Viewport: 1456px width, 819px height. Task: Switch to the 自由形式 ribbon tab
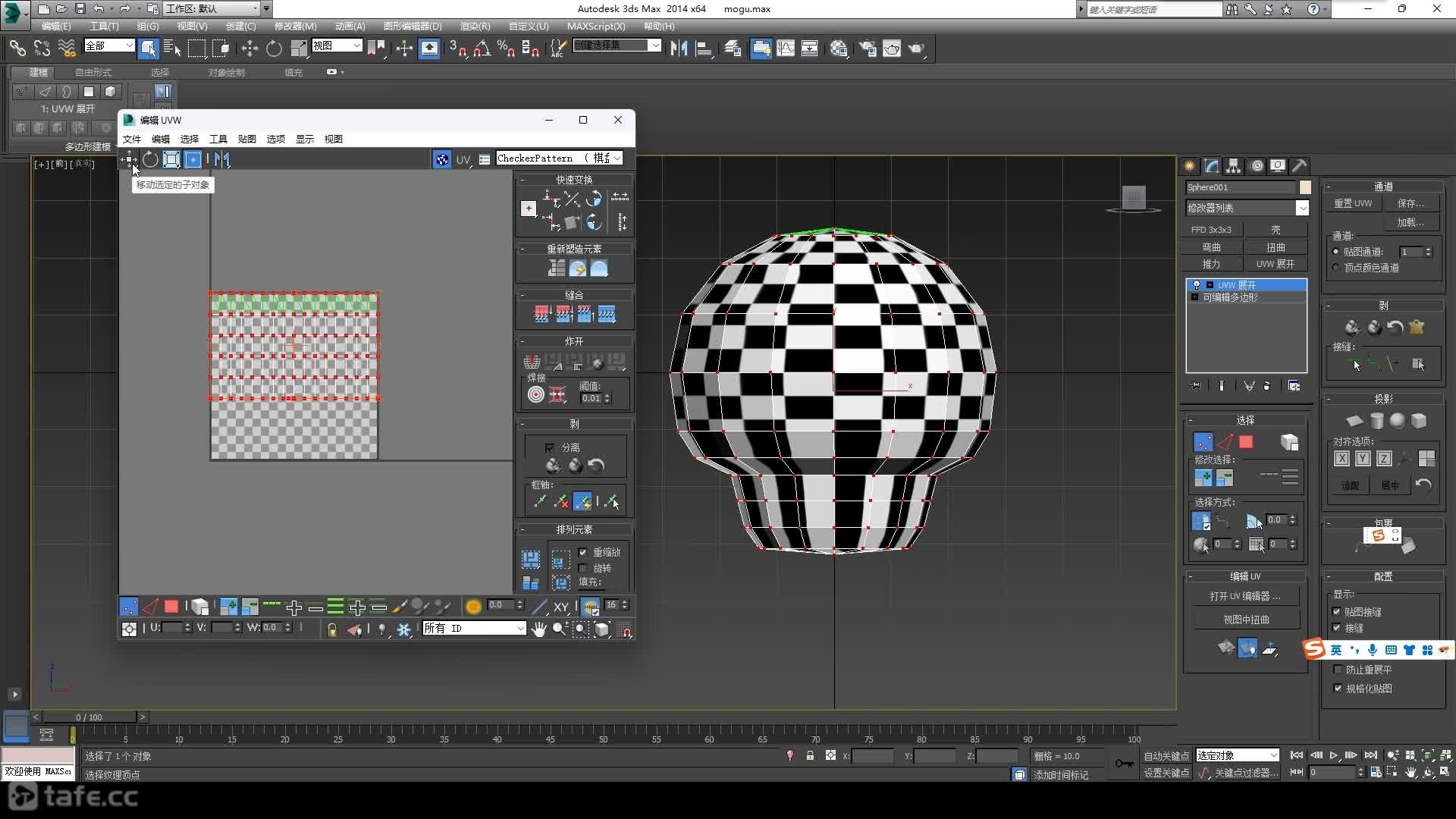pyautogui.click(x=93, y=72)
